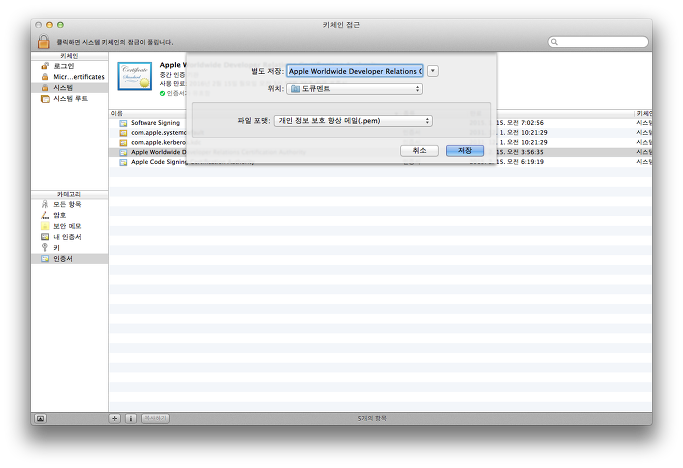Click the padlock icon to unlock the keychain

(43, 41)
